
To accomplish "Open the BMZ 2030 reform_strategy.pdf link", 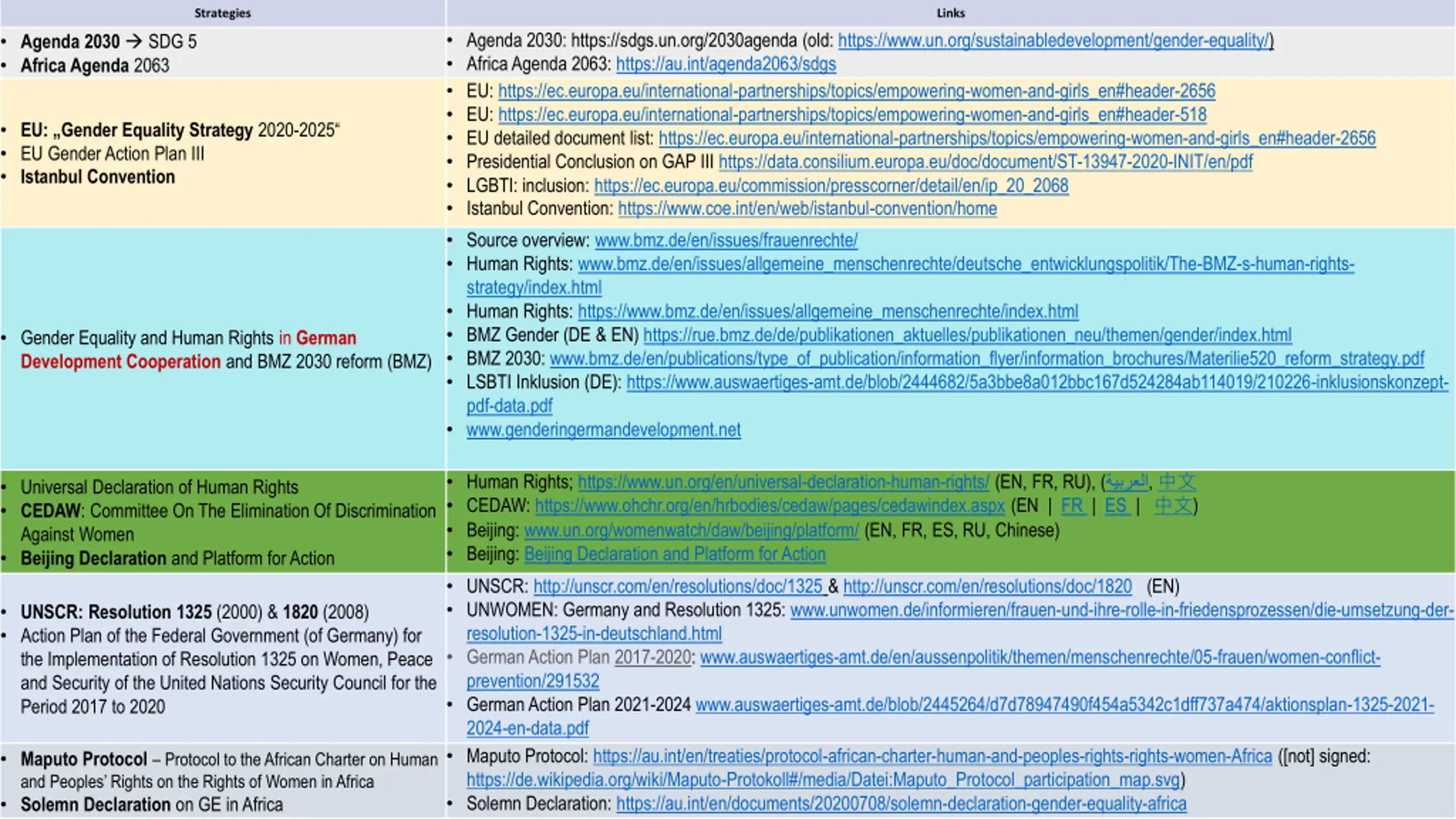I will pos(987,359).
